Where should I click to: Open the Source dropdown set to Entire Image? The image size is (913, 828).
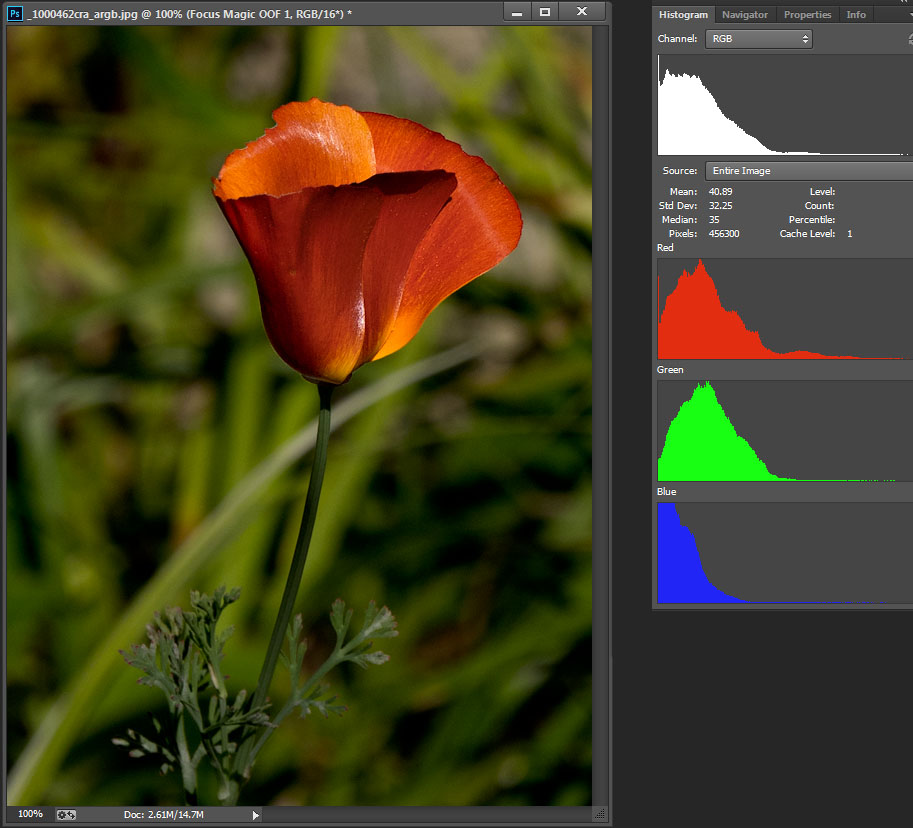coord(809,171)
